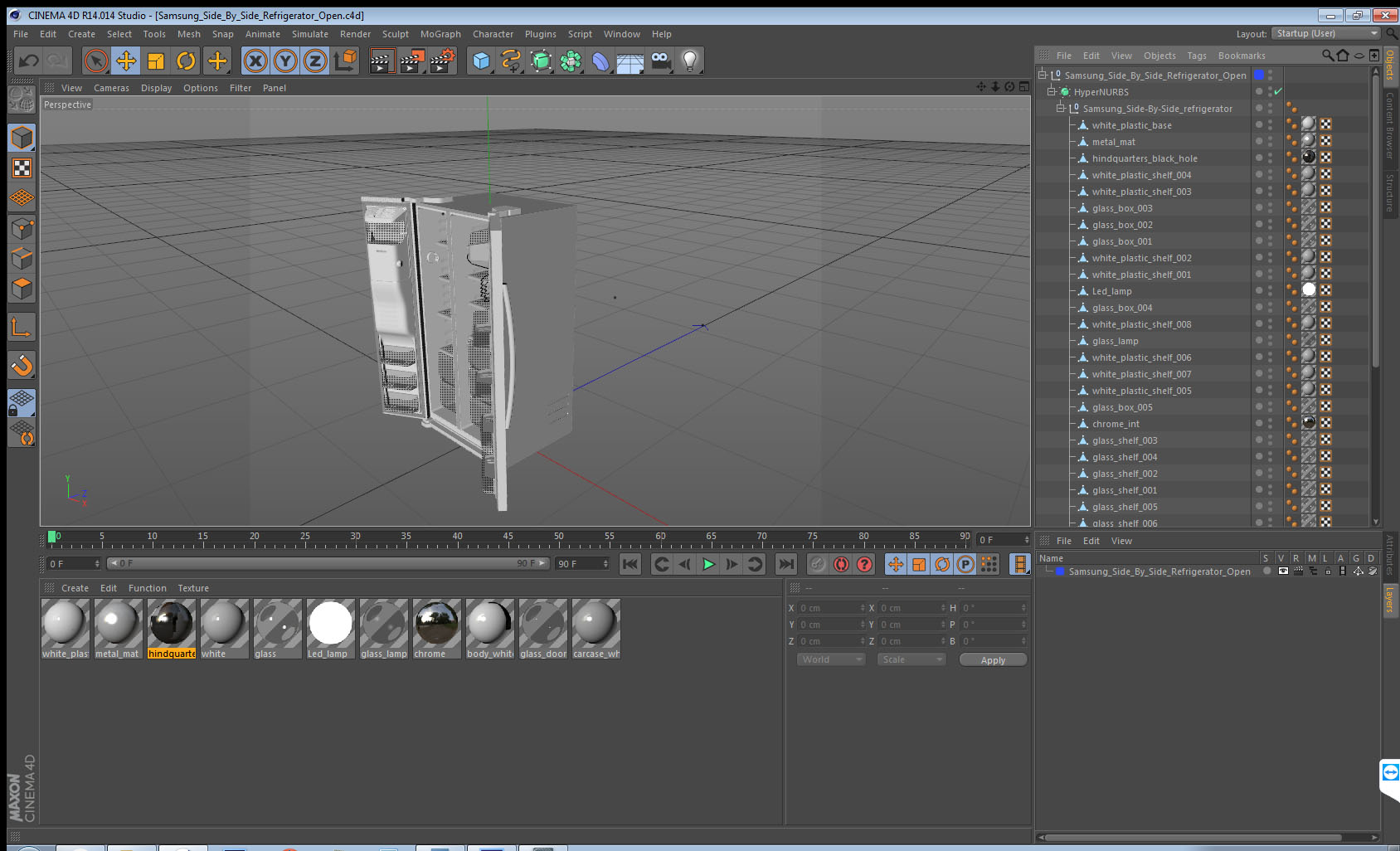Toggle visibility dots for metal_mat object

coord(1270,141)
